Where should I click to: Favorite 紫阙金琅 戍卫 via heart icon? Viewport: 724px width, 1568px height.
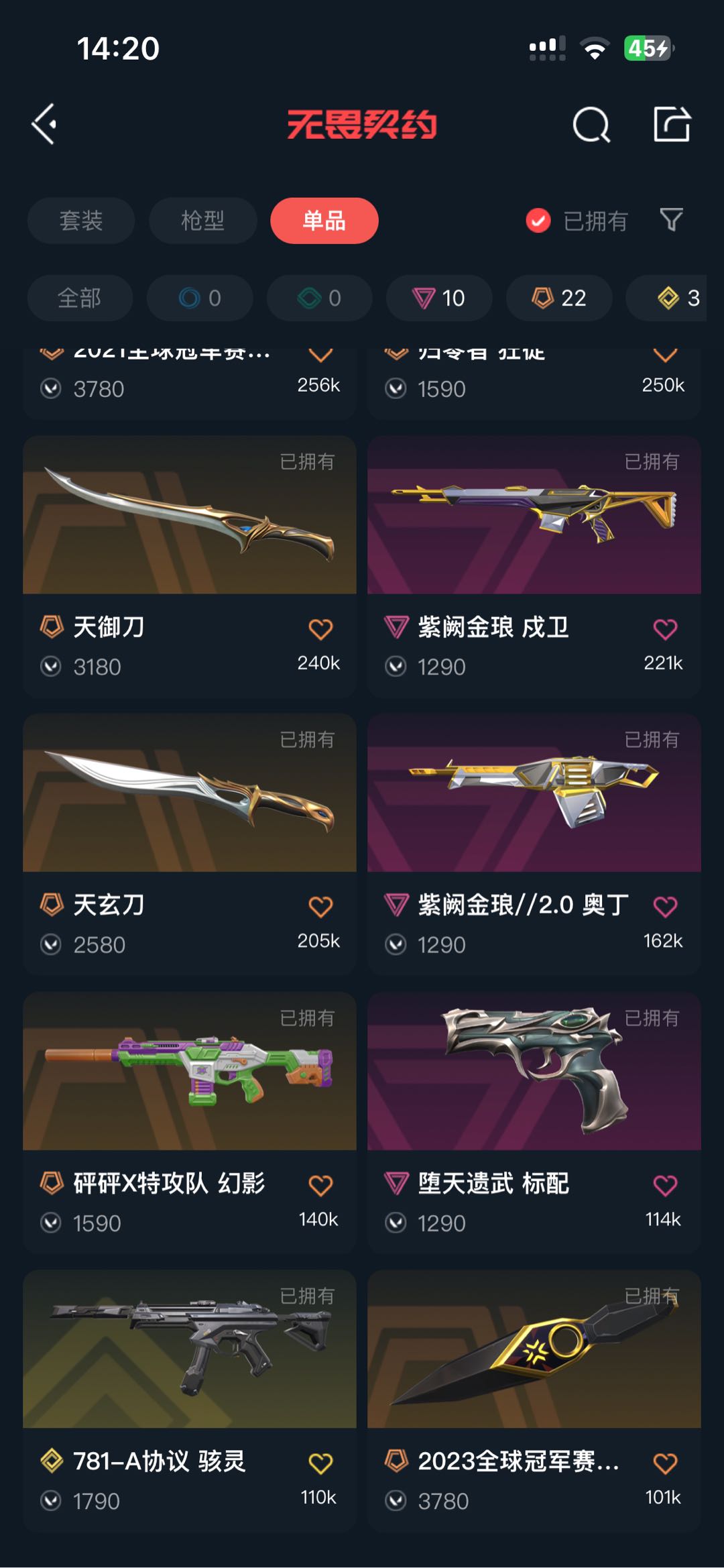[x=665, y=629]
